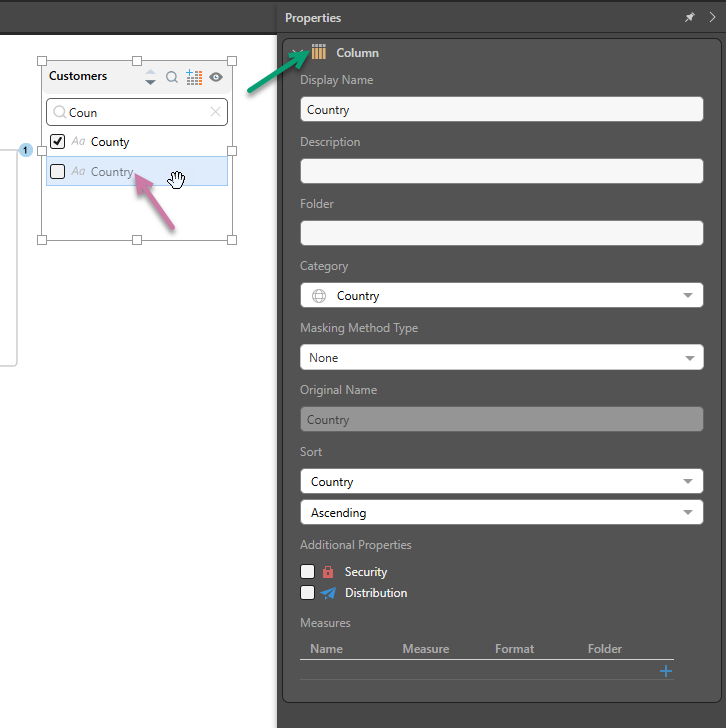Screen dimensions: 726x728
Task: Click the sort arrows icon in Customers table
Action: pyautogui.click(x=150, y=77)
